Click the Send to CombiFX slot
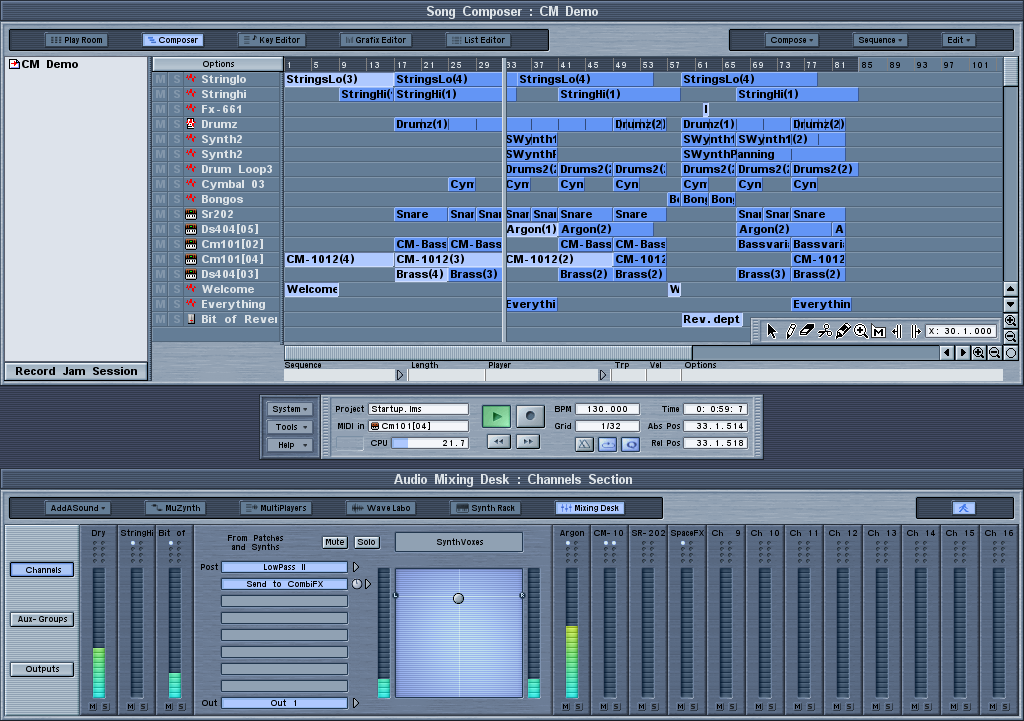This screenshot has height=721, width=1024. 285,584
